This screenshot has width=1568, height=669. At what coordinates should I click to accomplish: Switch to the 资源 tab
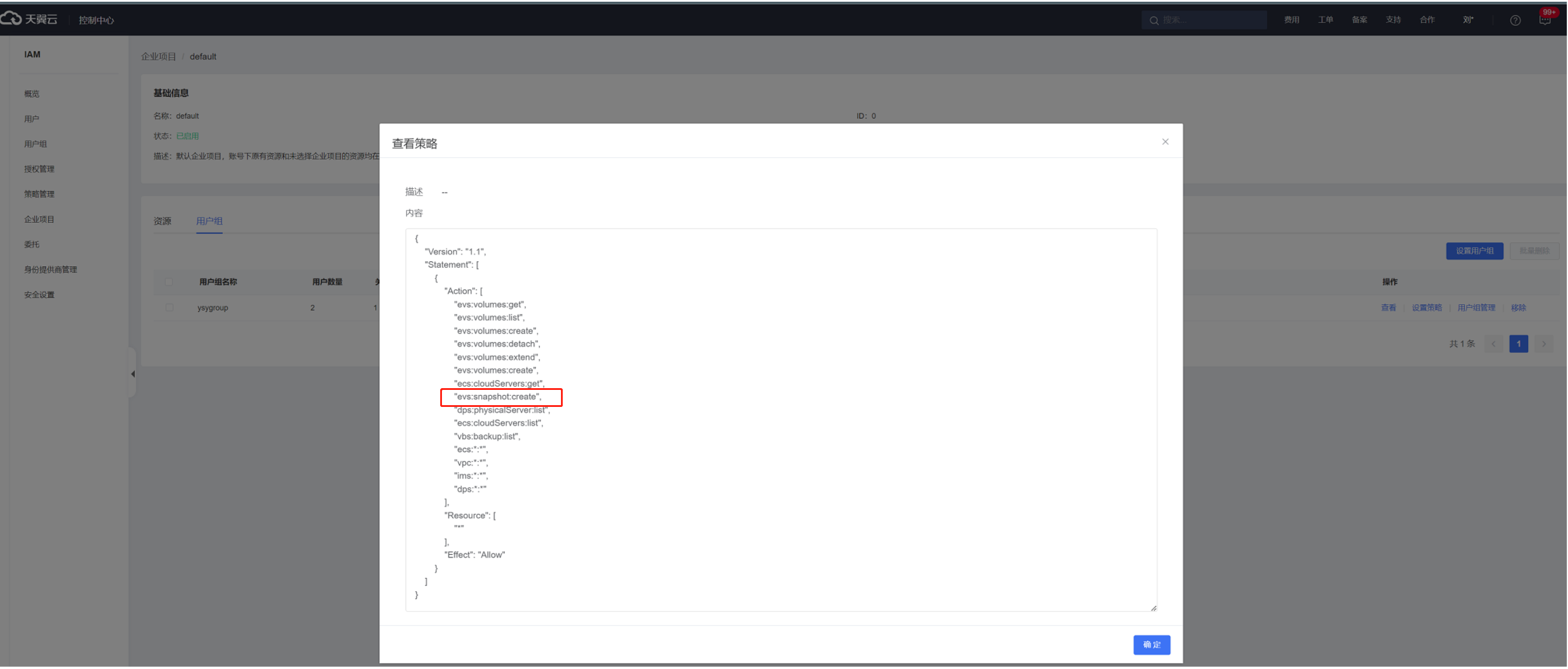point(162,221)
